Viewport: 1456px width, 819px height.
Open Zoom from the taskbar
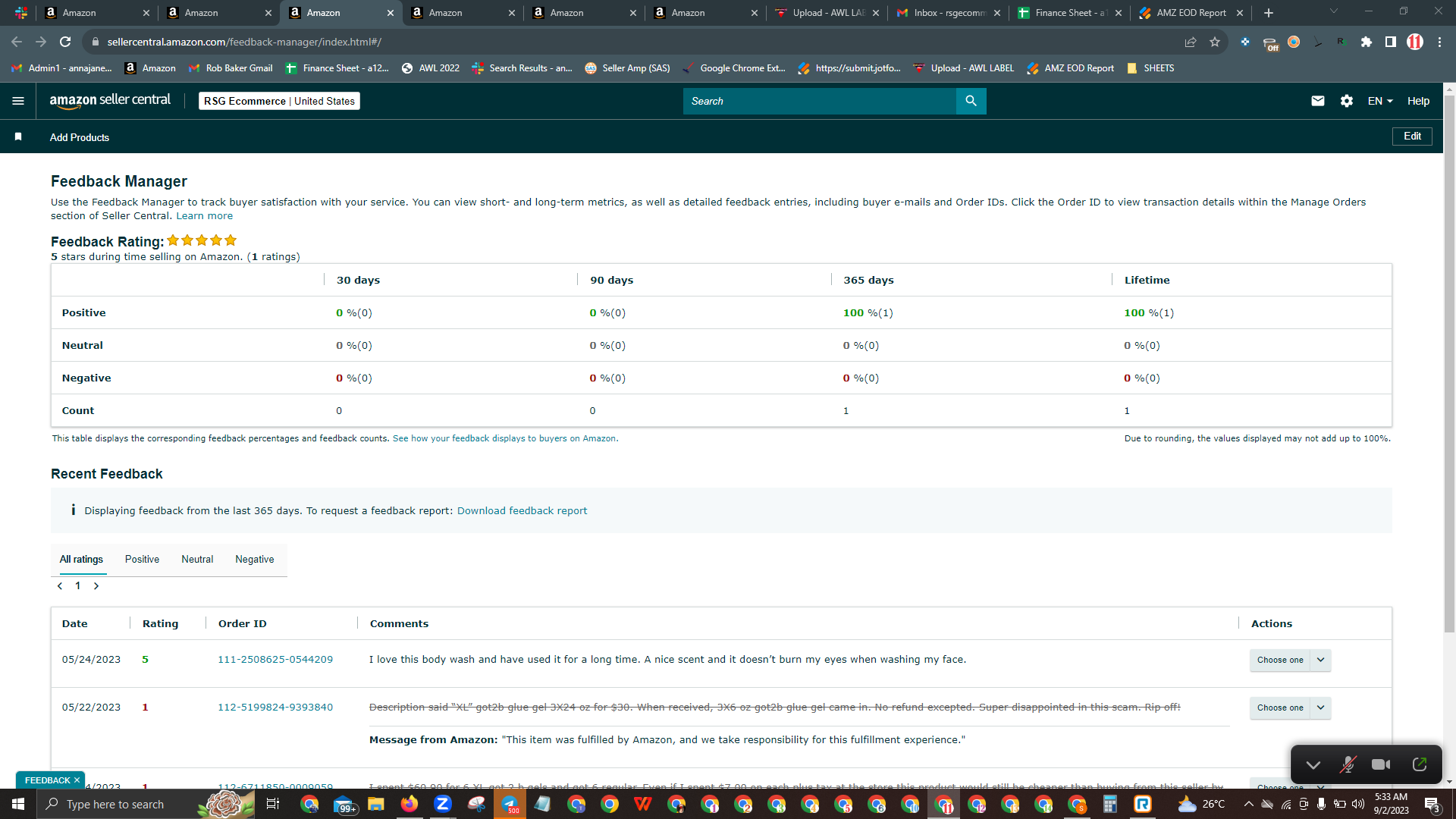point(443,804)
